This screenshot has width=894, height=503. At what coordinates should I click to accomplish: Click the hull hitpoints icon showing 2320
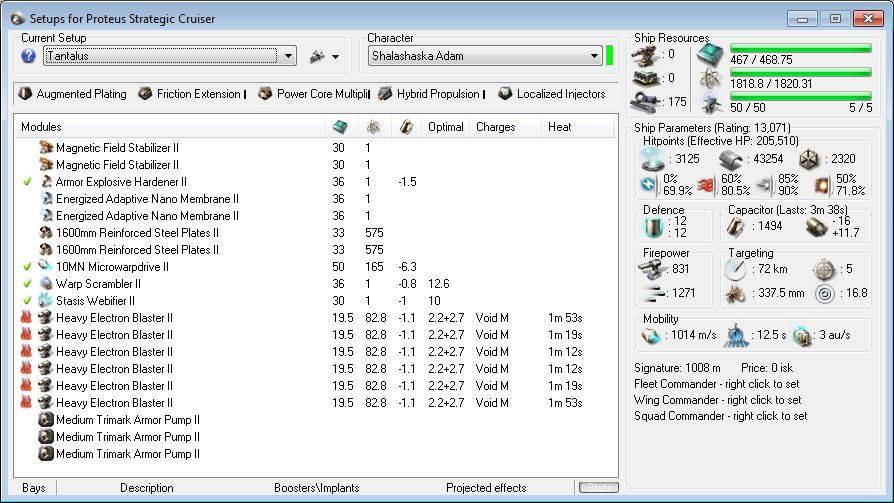[x=808, y=159]
